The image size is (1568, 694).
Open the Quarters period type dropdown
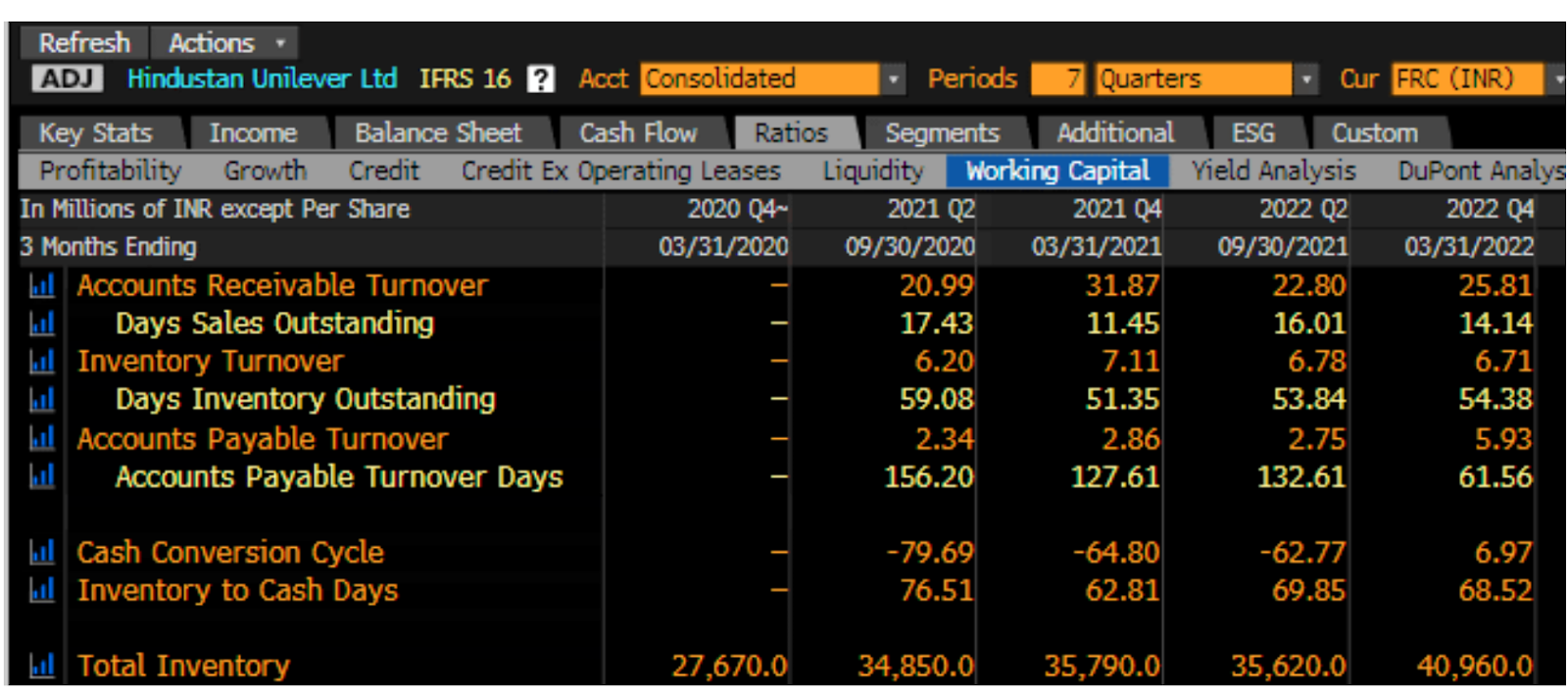[x=1306, y=79]
